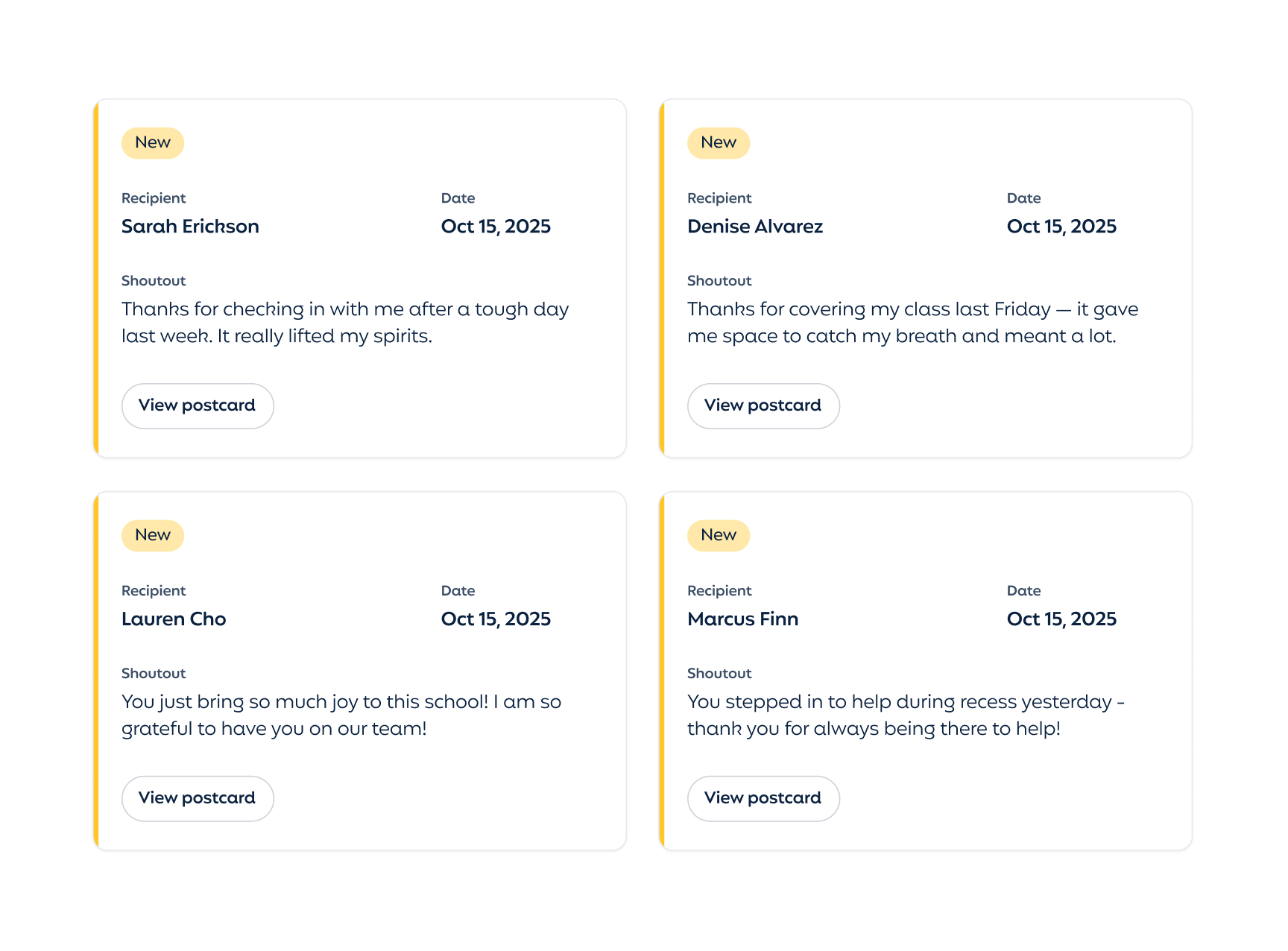Click the shoutout about bringing joy to this school
The image size is (1288, 951).
(x=341, y=715)
